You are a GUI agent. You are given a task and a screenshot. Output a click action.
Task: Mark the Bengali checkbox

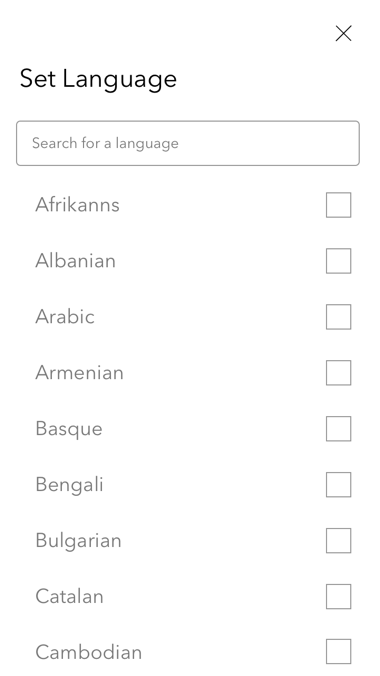coord(339,485)
